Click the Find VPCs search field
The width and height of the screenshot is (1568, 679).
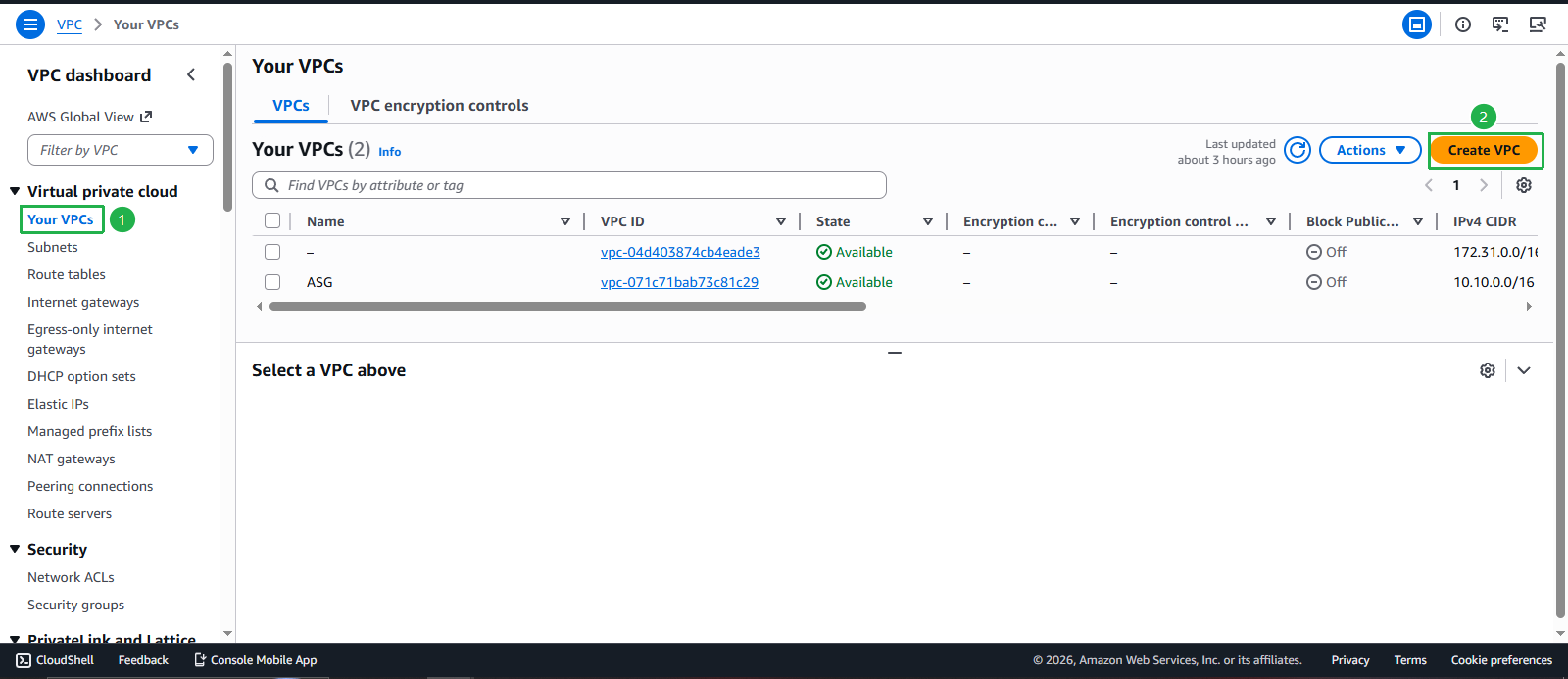pos(569,185)
